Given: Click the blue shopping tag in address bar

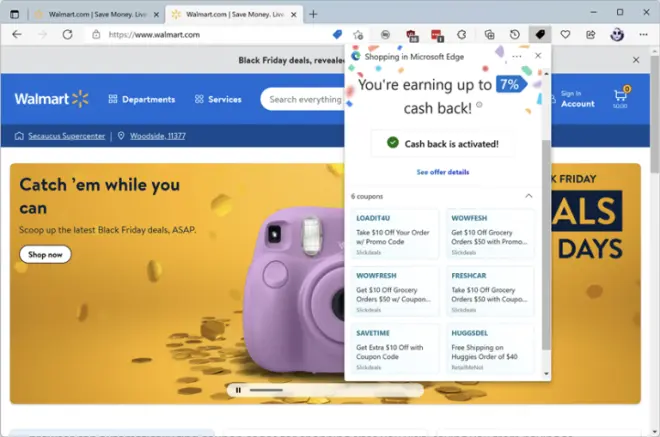Looking at the screenshot, I should pyautogui.click(x=337, y=35).
